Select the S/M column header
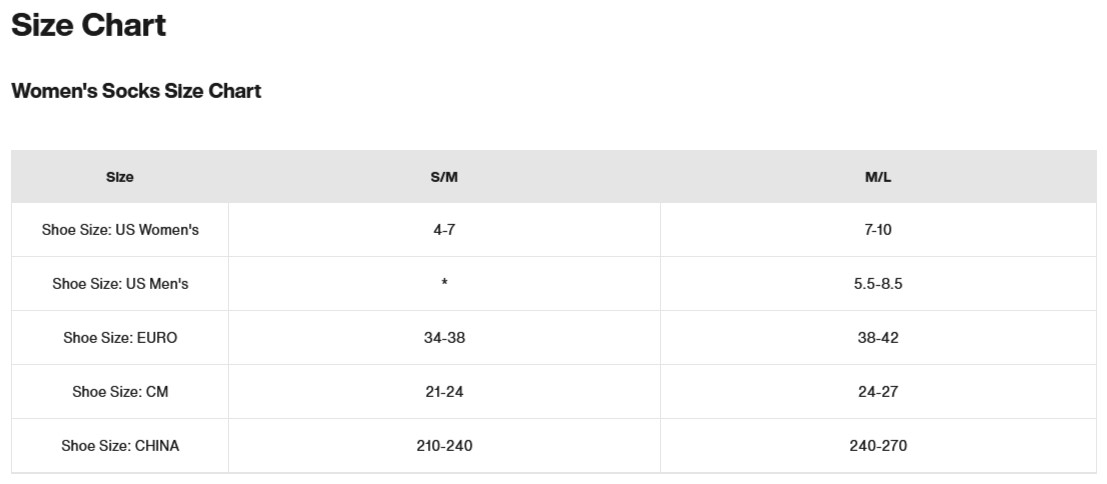The image size is (1107, 484). (x=444, y=177)
